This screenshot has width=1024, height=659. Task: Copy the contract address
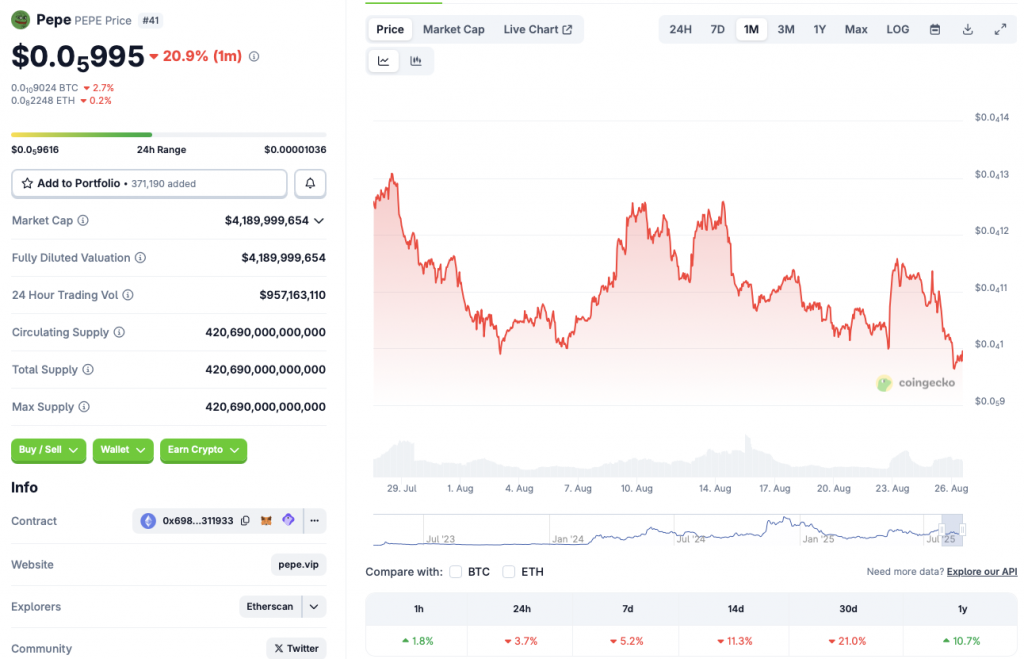tap(246, 521)
